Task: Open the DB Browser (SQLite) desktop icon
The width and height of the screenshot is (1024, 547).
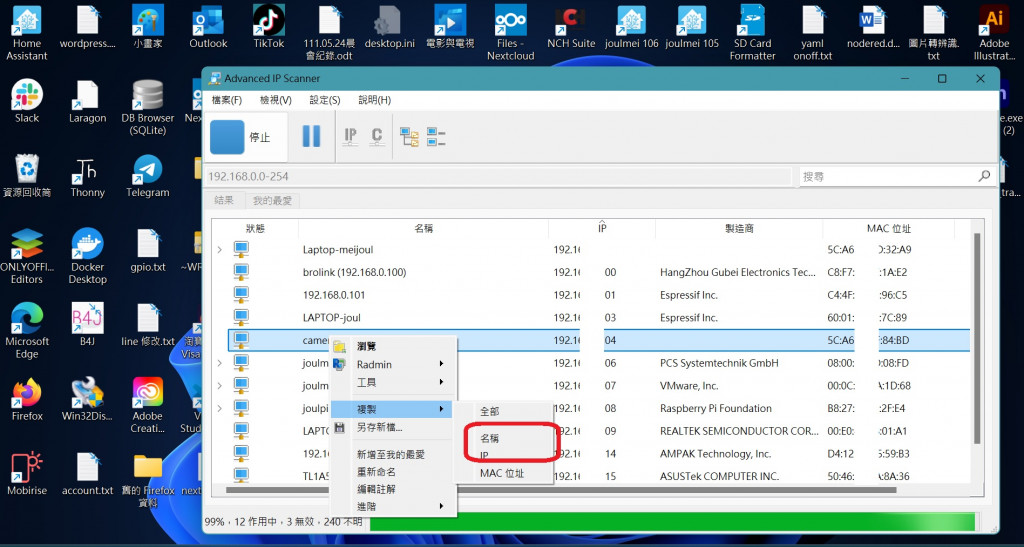Action: pyautogui.click(x=148, y=108)
